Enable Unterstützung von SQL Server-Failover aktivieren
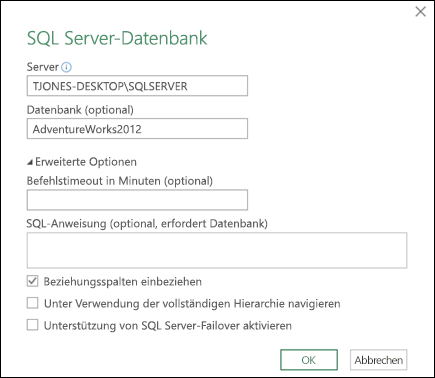This screenshot has width=435, height=378. point(32,325)
